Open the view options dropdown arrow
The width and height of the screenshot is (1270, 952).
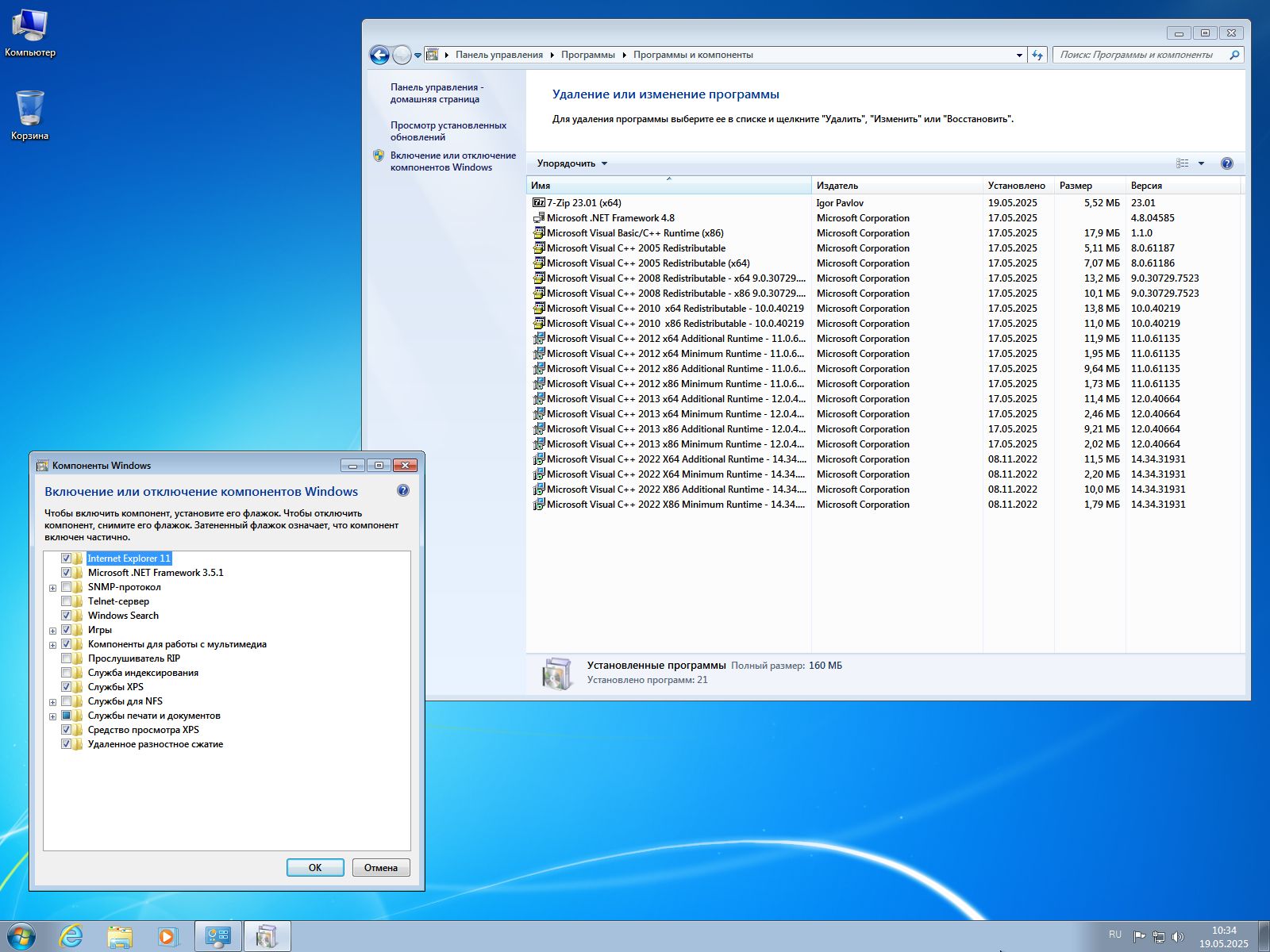tap(1201, 163)
